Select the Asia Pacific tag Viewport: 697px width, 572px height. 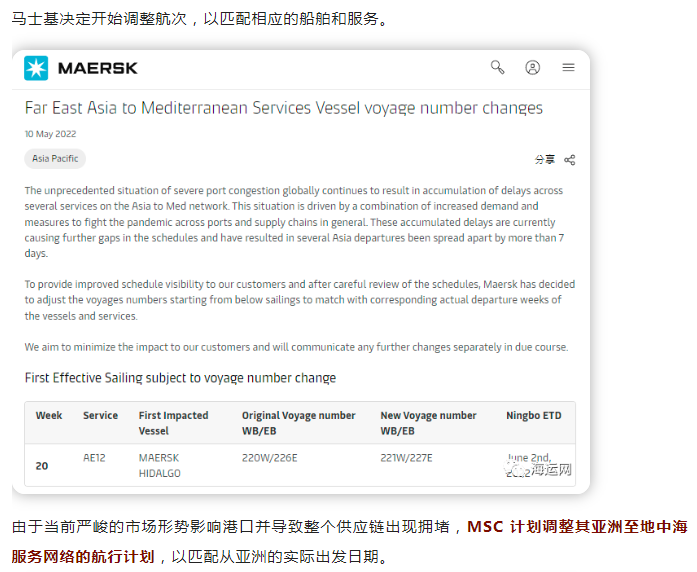(55, 159)
